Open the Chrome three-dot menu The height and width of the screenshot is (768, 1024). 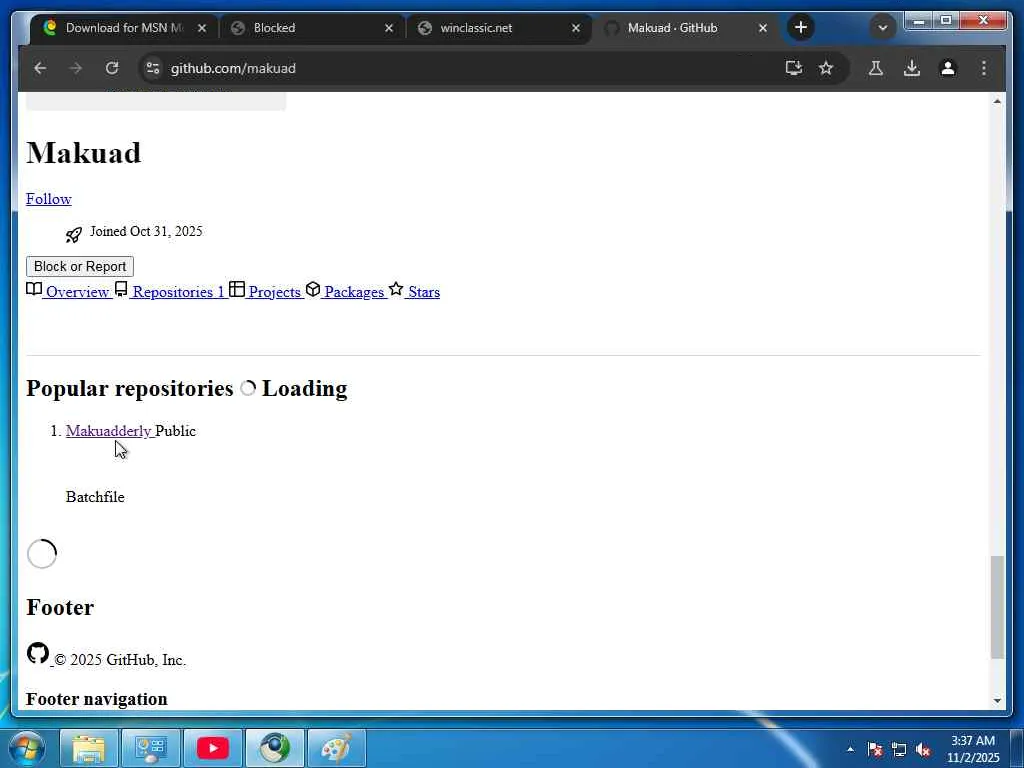point(984,68)
